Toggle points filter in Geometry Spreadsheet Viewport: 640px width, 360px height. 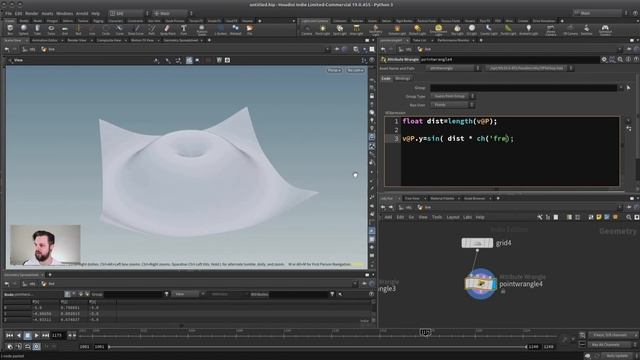pos(67,294)
